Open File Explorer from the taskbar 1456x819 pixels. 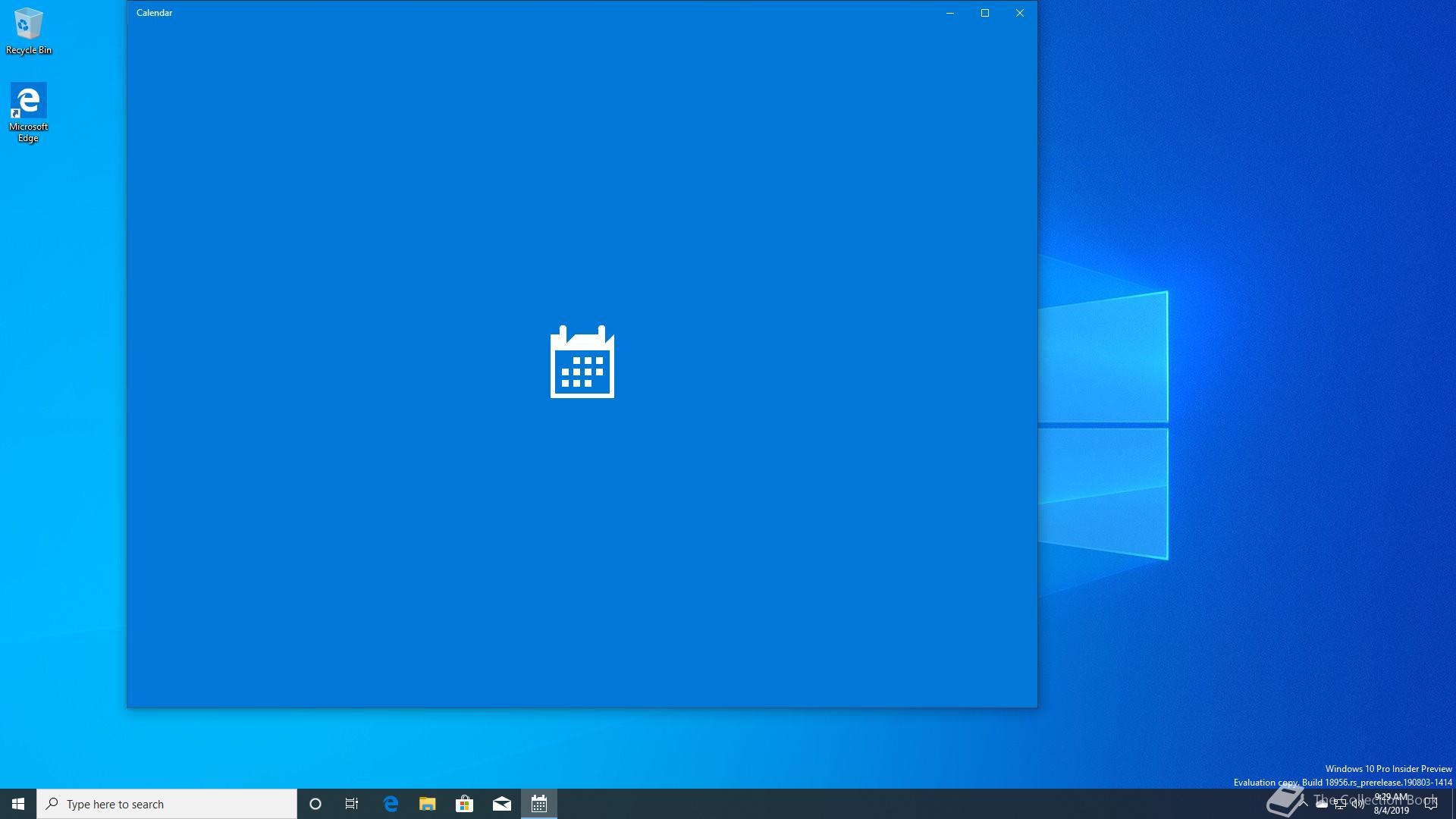[428, 804]
